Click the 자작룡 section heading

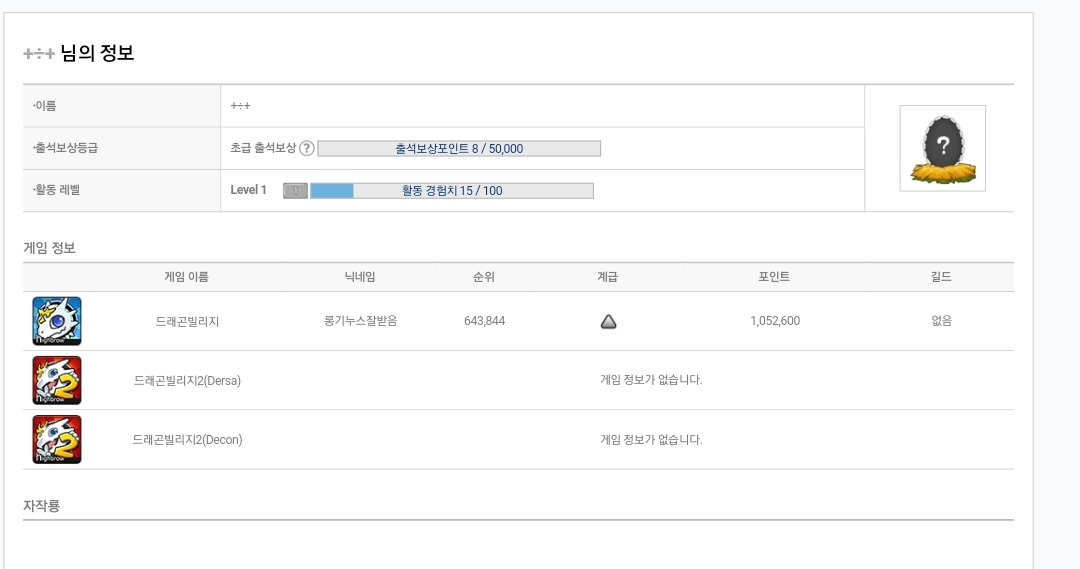click(42, 506)
